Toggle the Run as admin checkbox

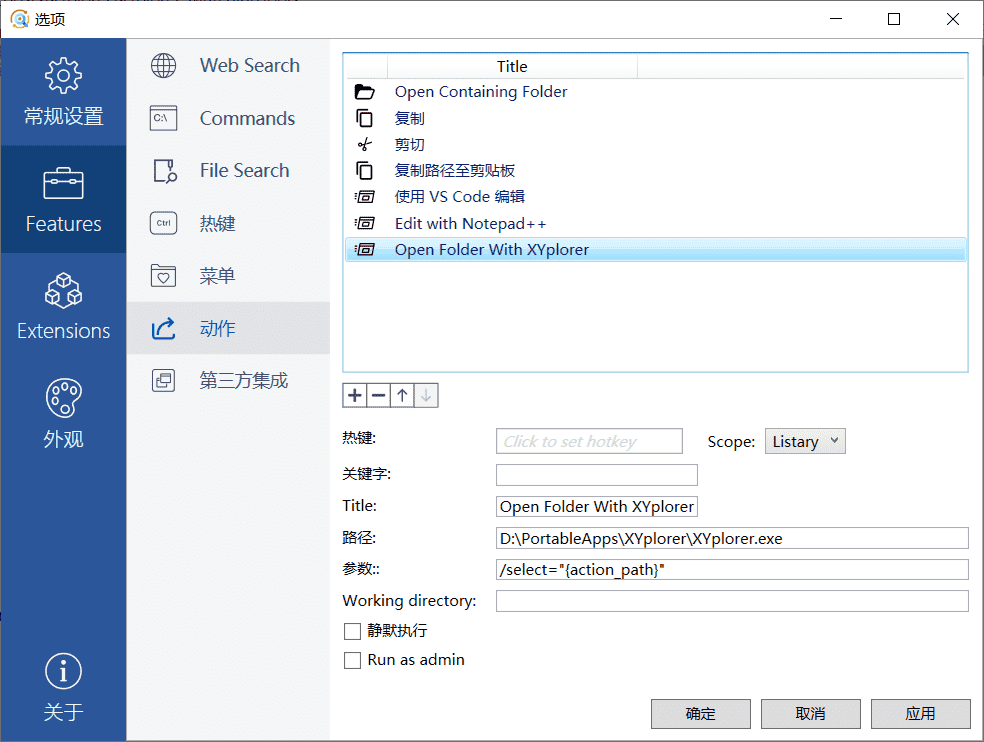coord(352,661)
